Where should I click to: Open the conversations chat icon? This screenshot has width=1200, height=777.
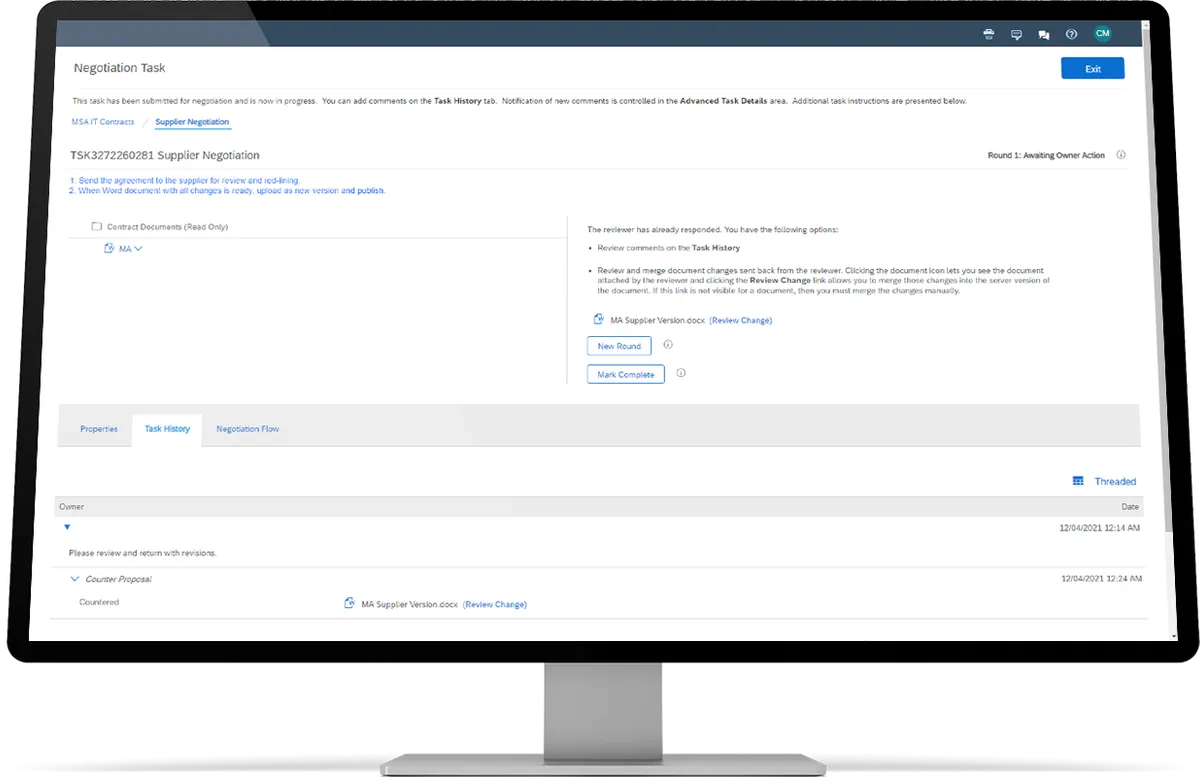pyautogui.click(x=1044, y=34)
